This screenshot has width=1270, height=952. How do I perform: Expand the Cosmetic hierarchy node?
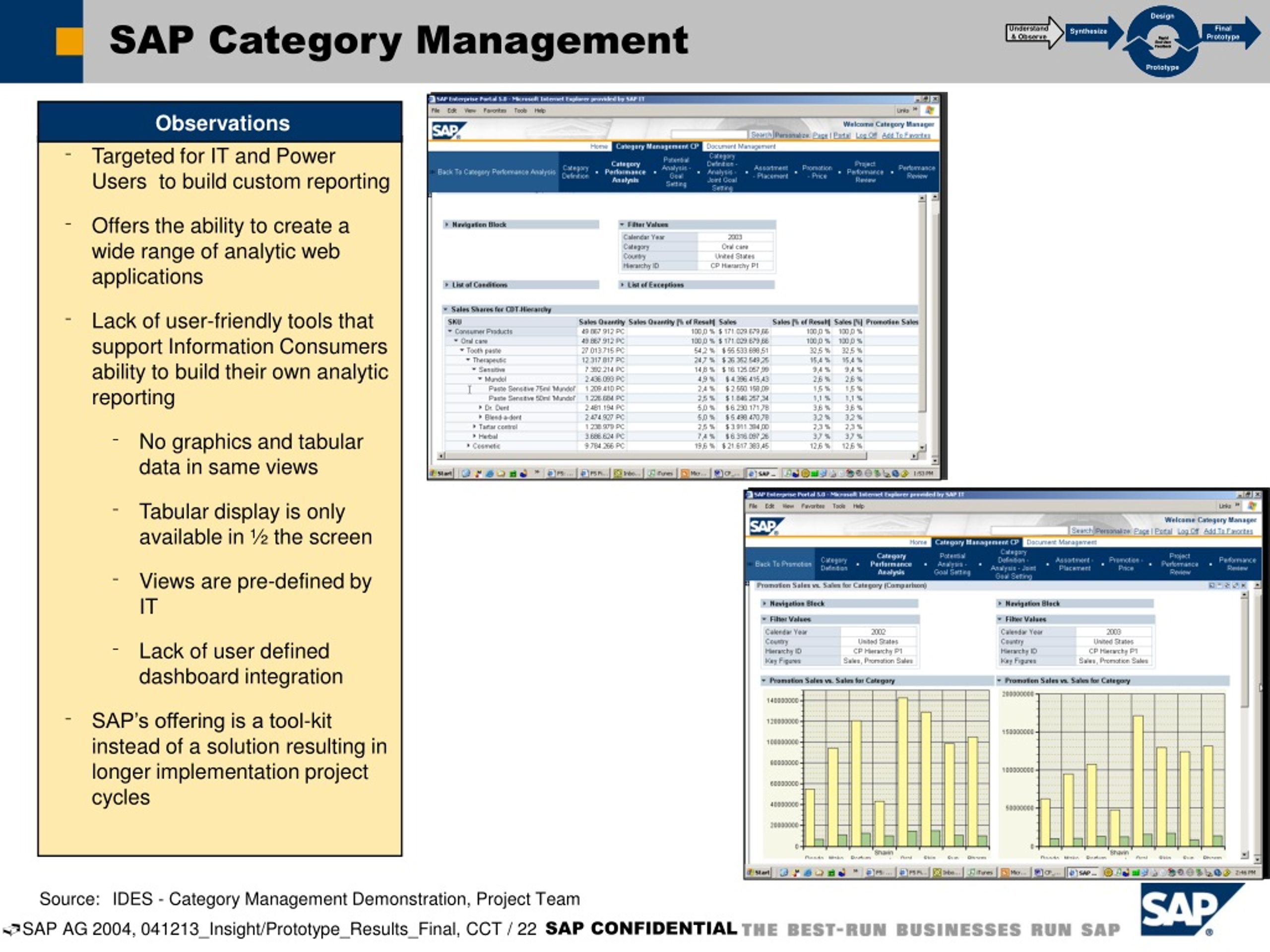pyautogui.click(x=468, y=446)
